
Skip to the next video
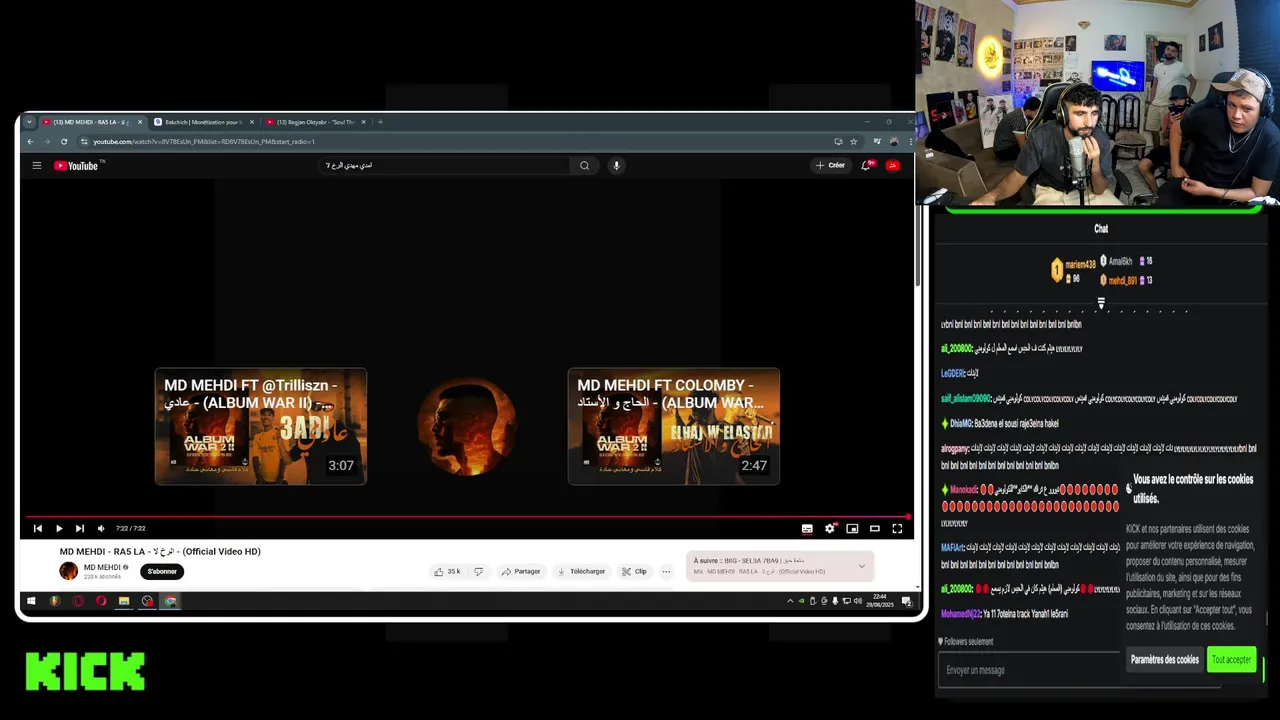[80, 529]
